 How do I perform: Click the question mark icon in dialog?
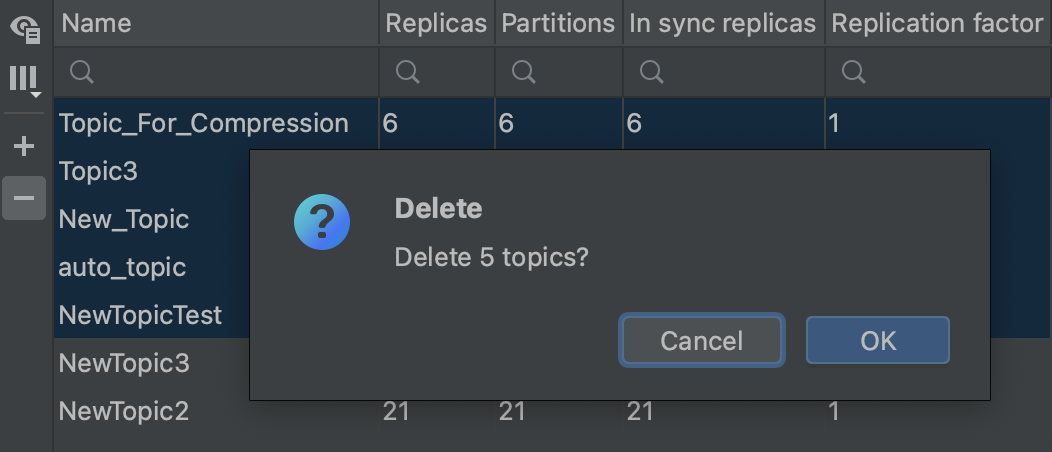[322, 222]
